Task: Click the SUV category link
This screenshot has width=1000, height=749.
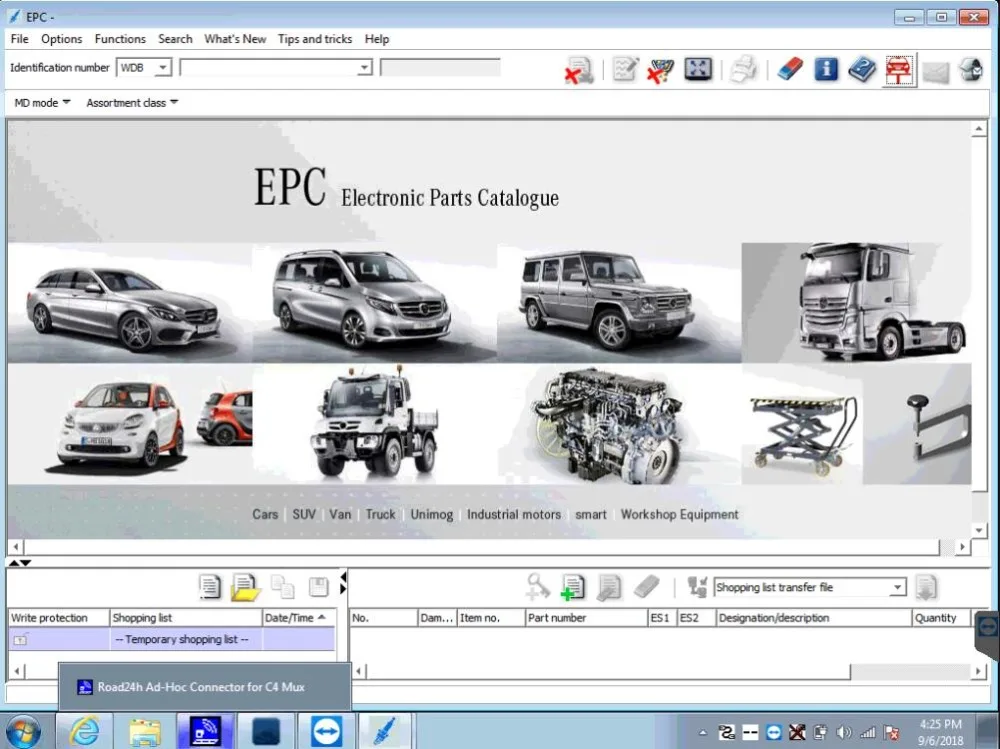Action: pyautogui.click(x=304, y=514)
